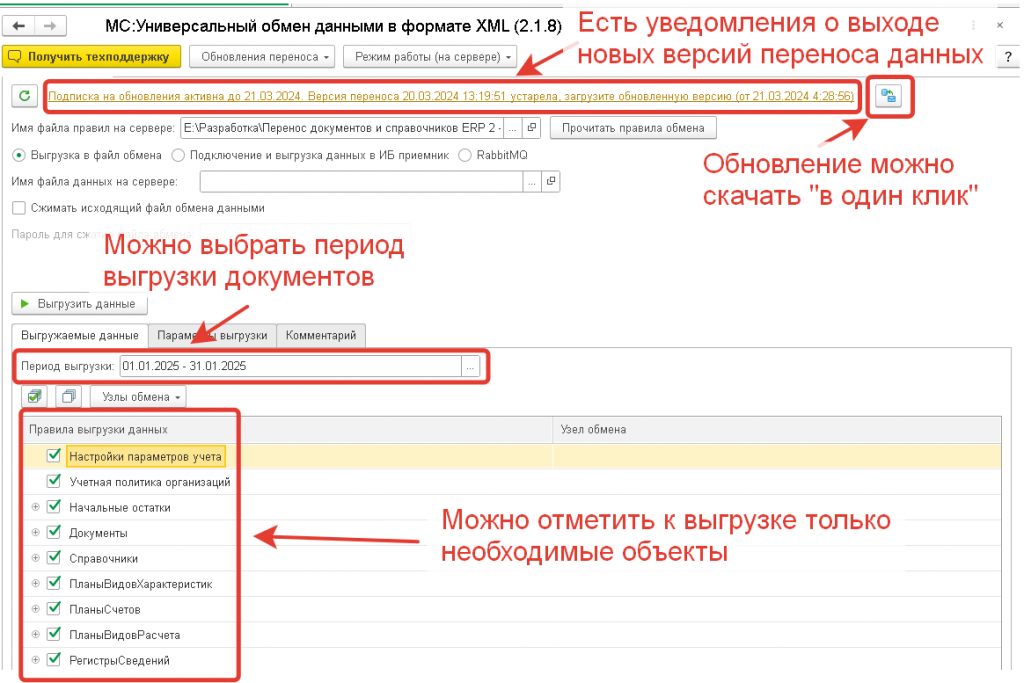Close the data exchange window

pyautogui.click(x=1000, y=25)
